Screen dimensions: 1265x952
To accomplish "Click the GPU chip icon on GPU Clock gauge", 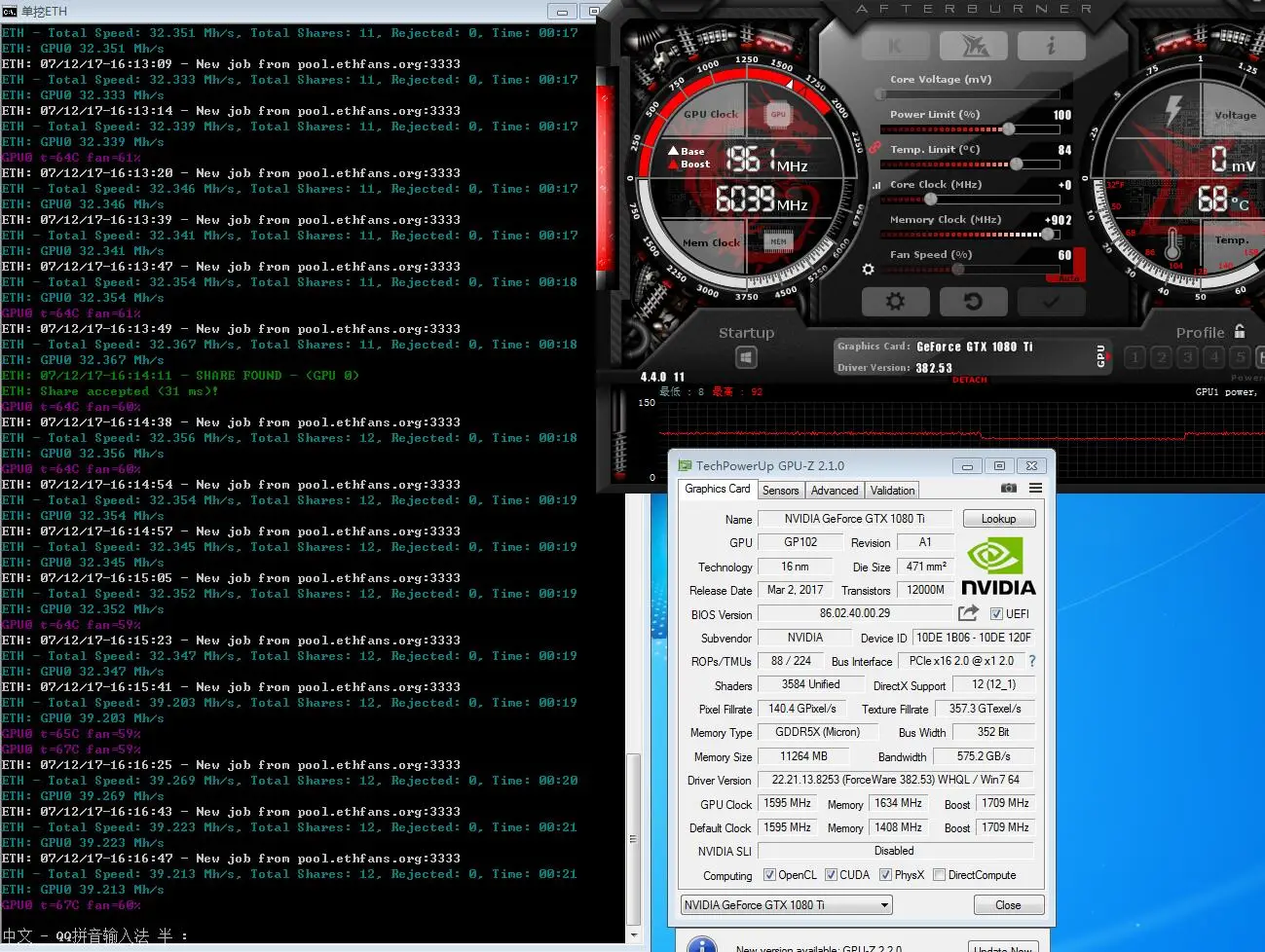I will coord(778,114).
